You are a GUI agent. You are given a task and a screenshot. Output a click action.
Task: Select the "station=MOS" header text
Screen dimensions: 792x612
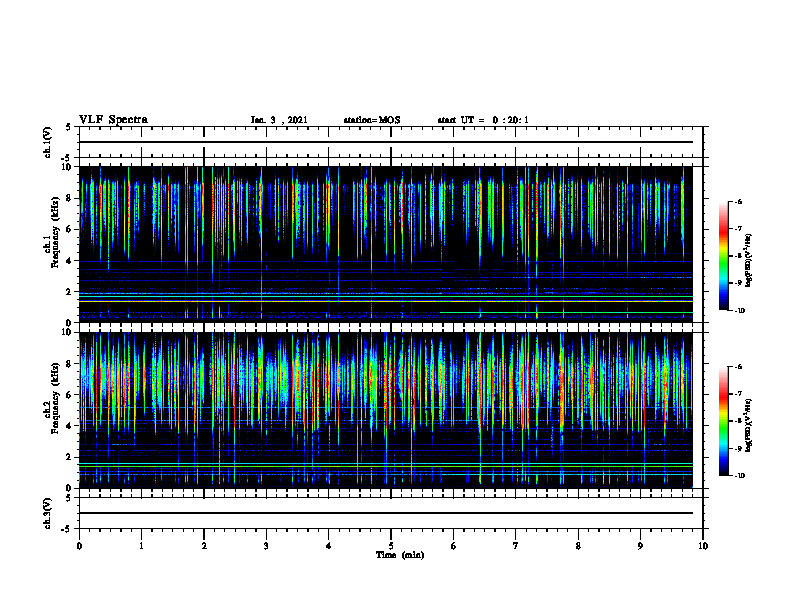pos(372,120)
